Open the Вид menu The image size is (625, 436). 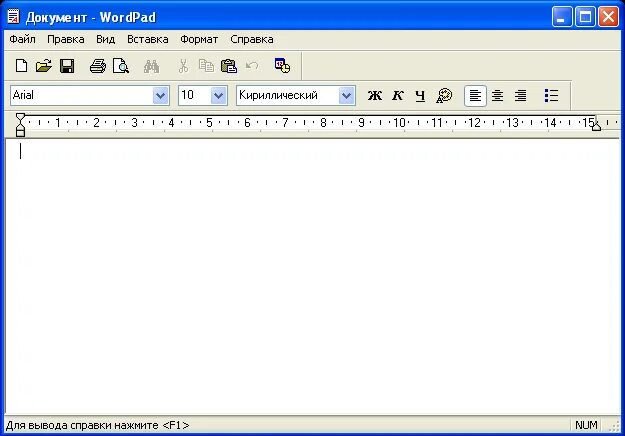[106, 39]
